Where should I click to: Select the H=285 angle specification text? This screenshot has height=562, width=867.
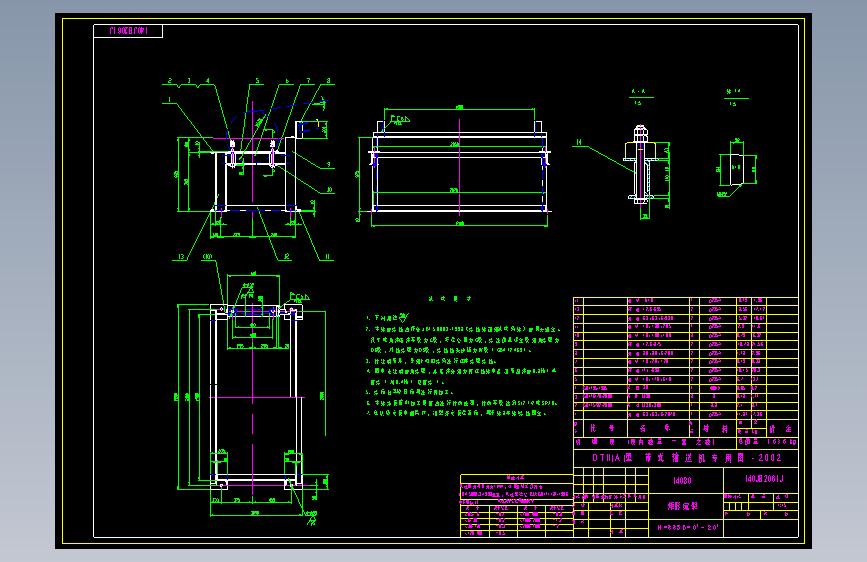tap(688, 528)
